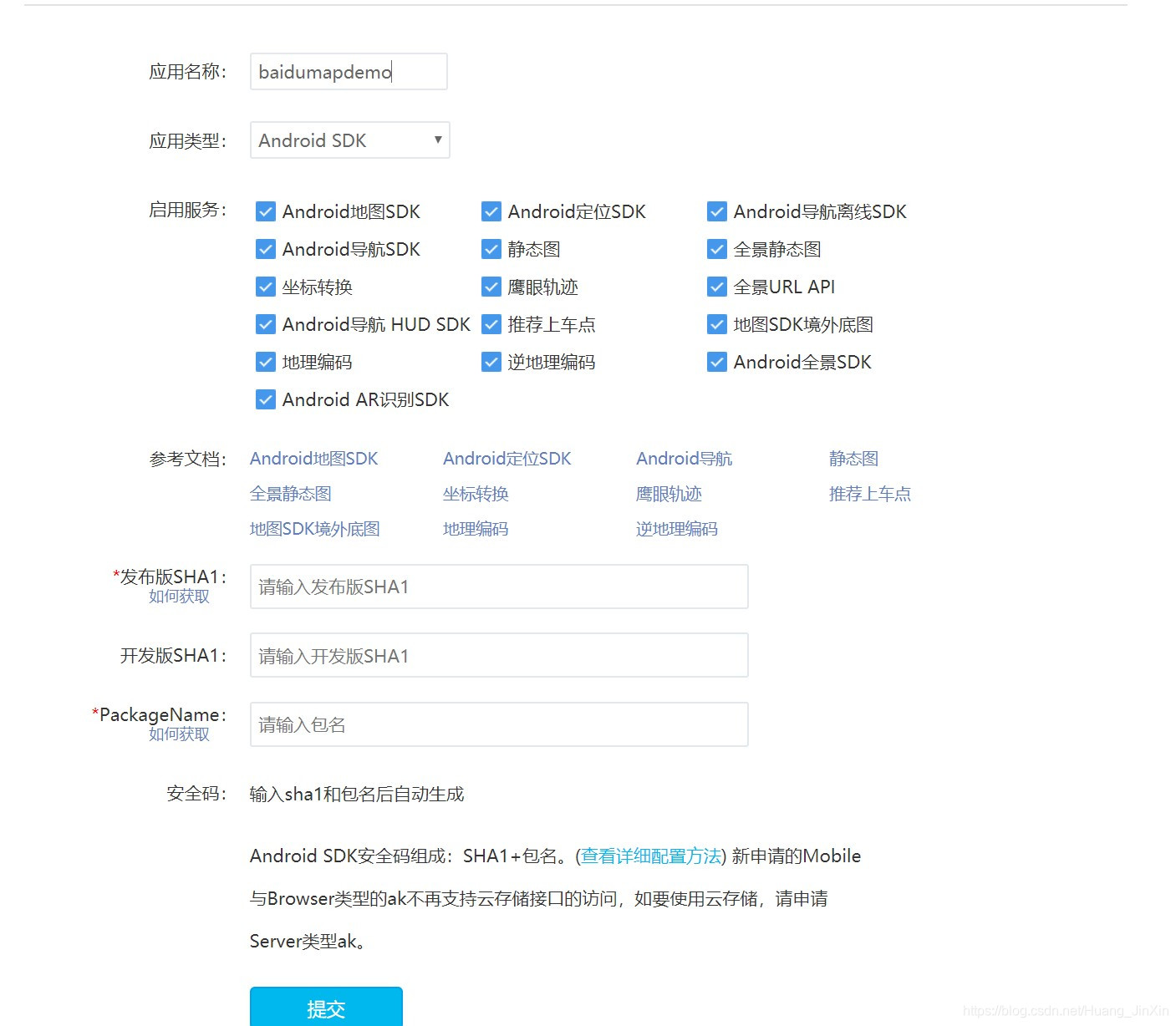Open the Android导航 reference doc link
Screen dimensions: 1176x1026
(x=685, y=459)
